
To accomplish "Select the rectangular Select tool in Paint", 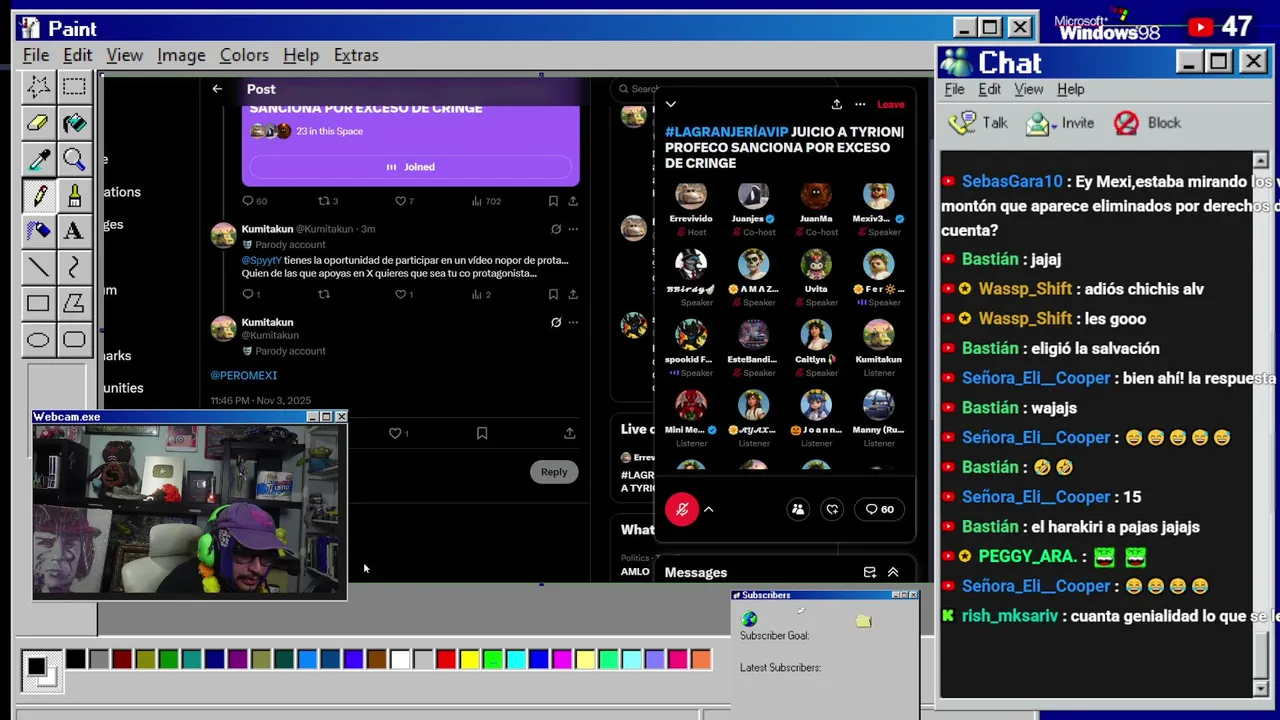I will coord(74,86).
